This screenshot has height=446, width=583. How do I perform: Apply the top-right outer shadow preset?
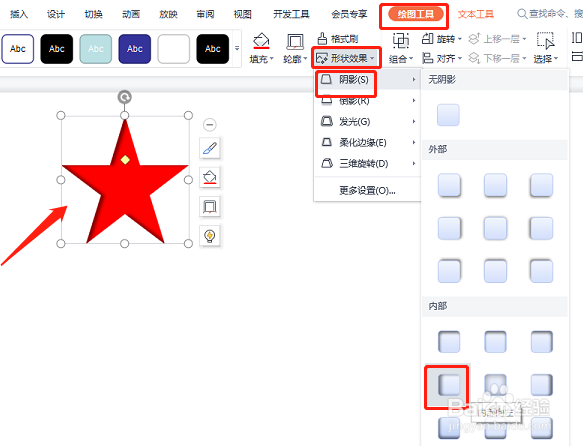click(541, 185)
